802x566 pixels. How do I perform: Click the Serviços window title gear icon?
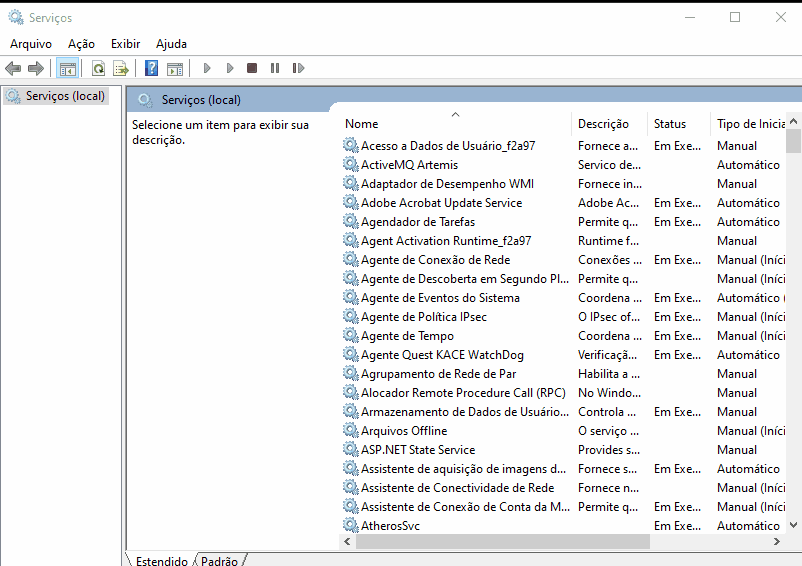pyautogui.click(x=16, y=17)
